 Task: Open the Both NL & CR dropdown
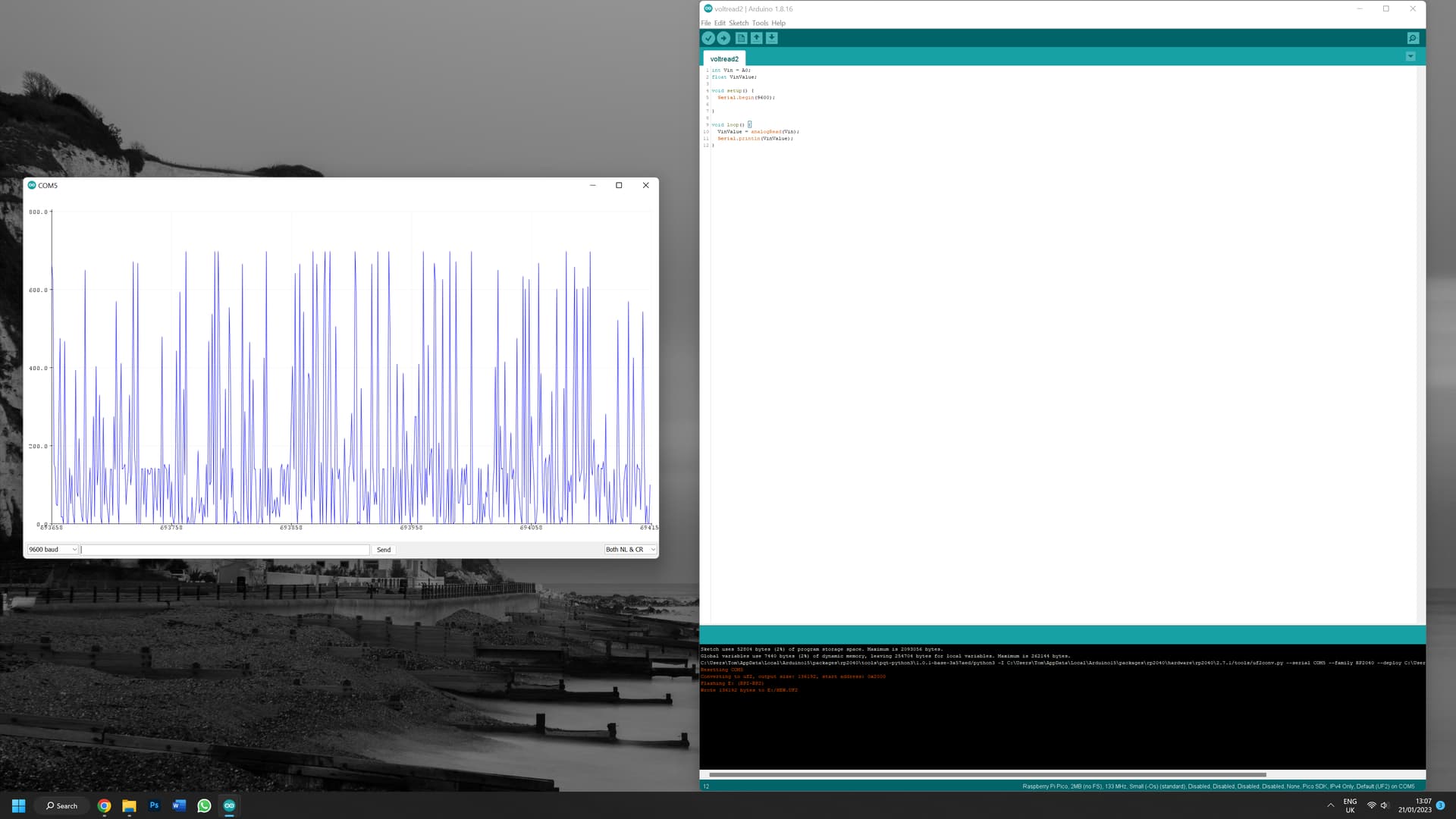click(629, 549)
